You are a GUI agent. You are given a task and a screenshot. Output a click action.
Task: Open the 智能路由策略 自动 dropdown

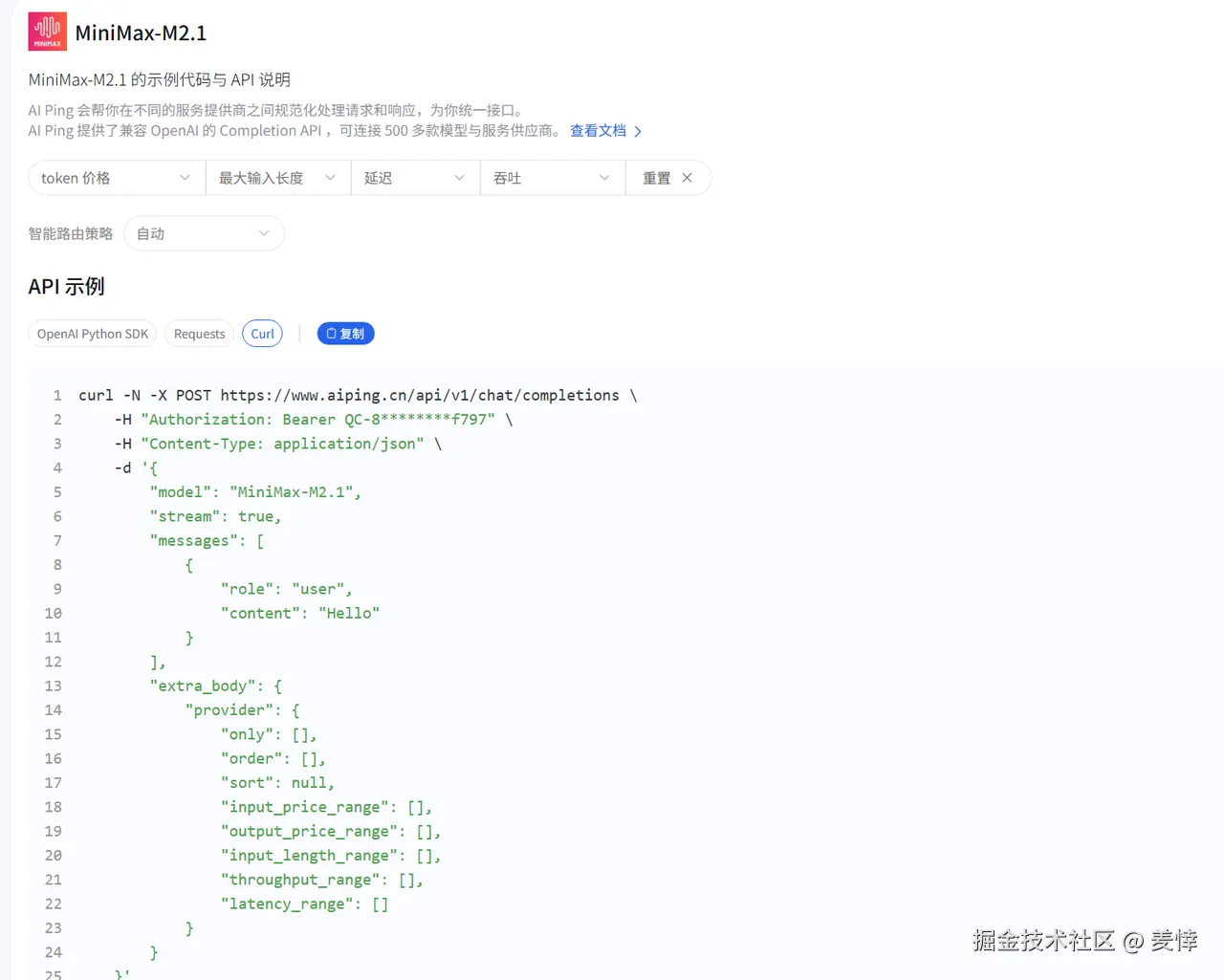(x=204, y=233)
